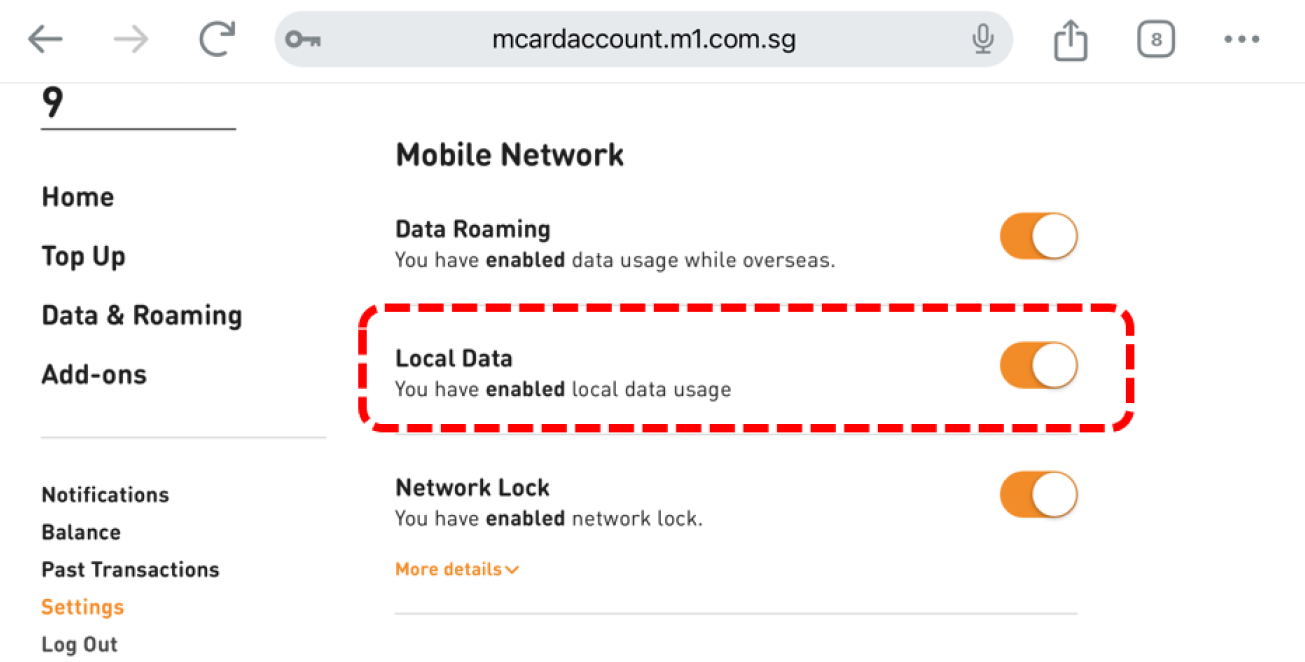Viewport: 1305px width, 662px height.
Task: Turn off the Local Data switch
Action: (1038, 365)
